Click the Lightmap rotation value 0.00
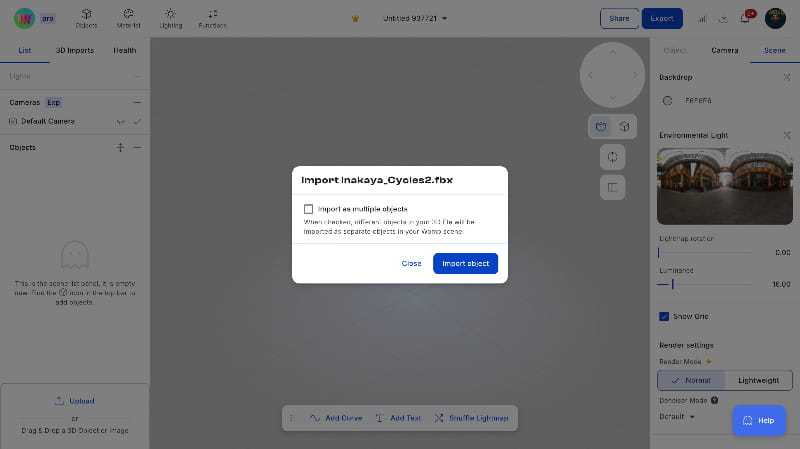The image size is (800, 449). (x=783, y=253)
